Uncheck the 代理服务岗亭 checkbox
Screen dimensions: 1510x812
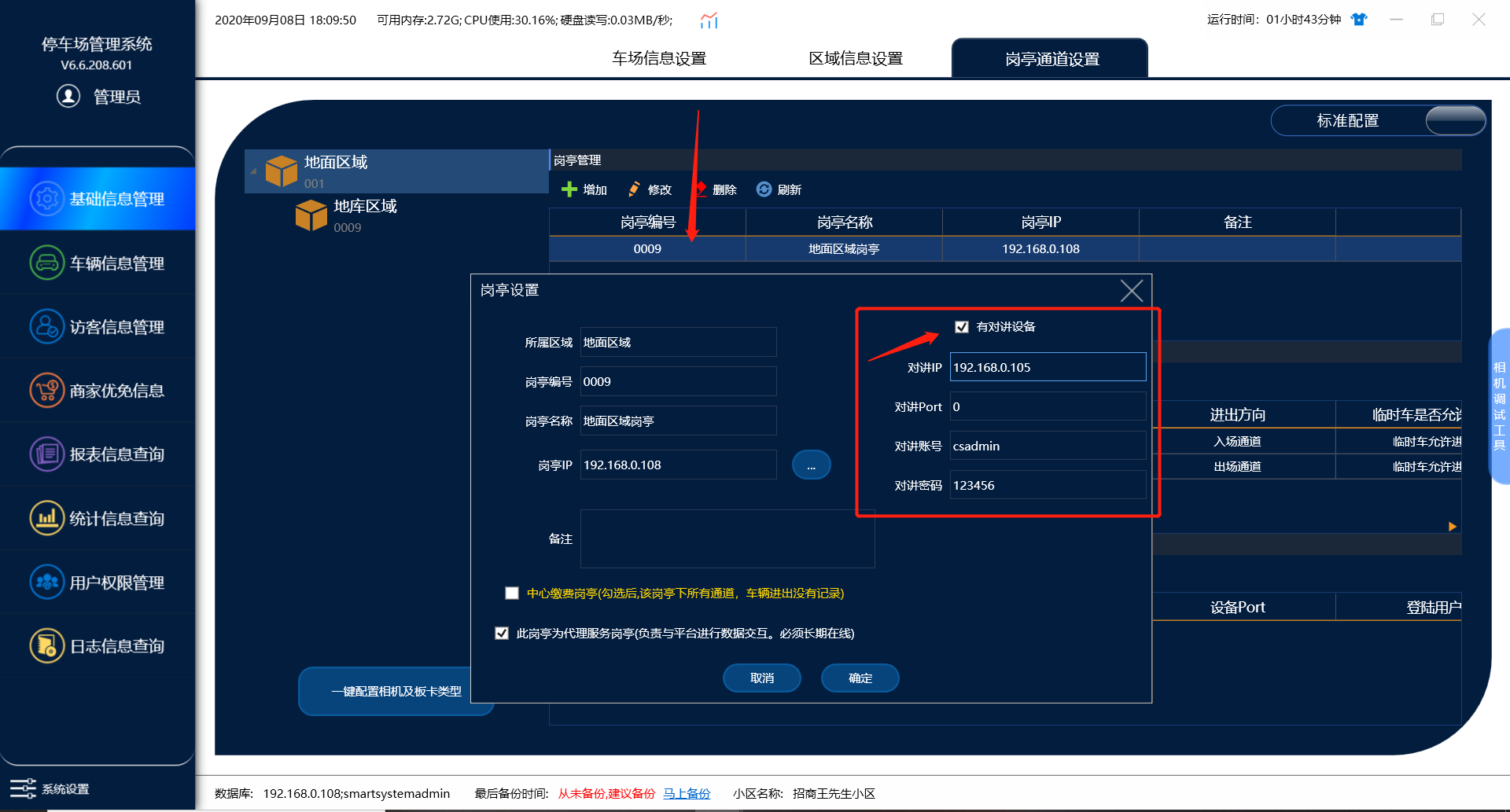[502, 634]
